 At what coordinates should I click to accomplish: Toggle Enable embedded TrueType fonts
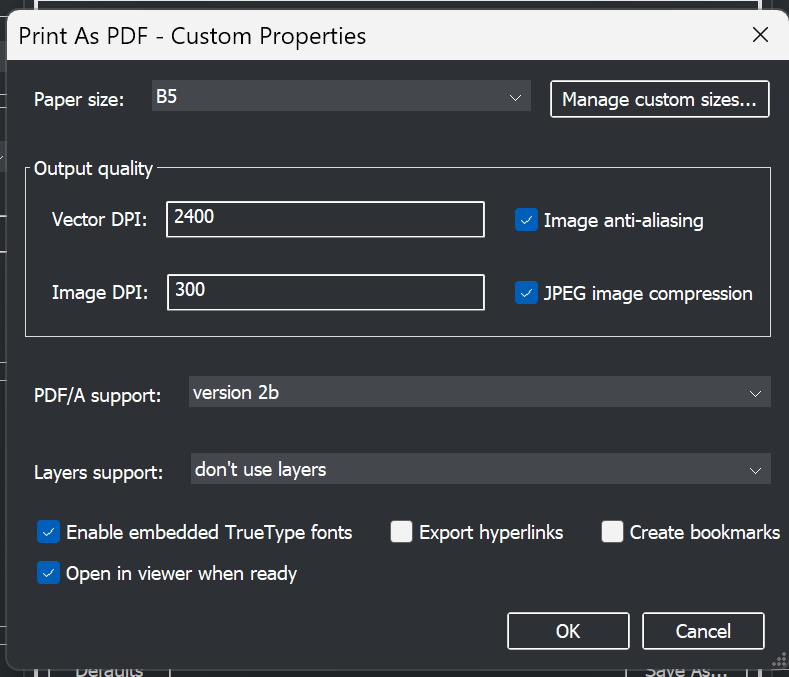coord(48,532)
